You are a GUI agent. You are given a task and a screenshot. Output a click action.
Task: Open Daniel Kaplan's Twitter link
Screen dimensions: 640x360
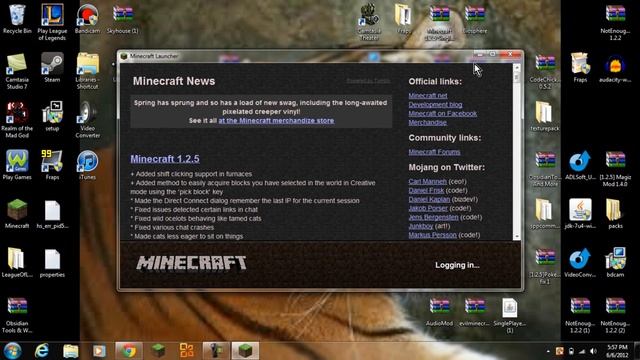pos(429,199)
